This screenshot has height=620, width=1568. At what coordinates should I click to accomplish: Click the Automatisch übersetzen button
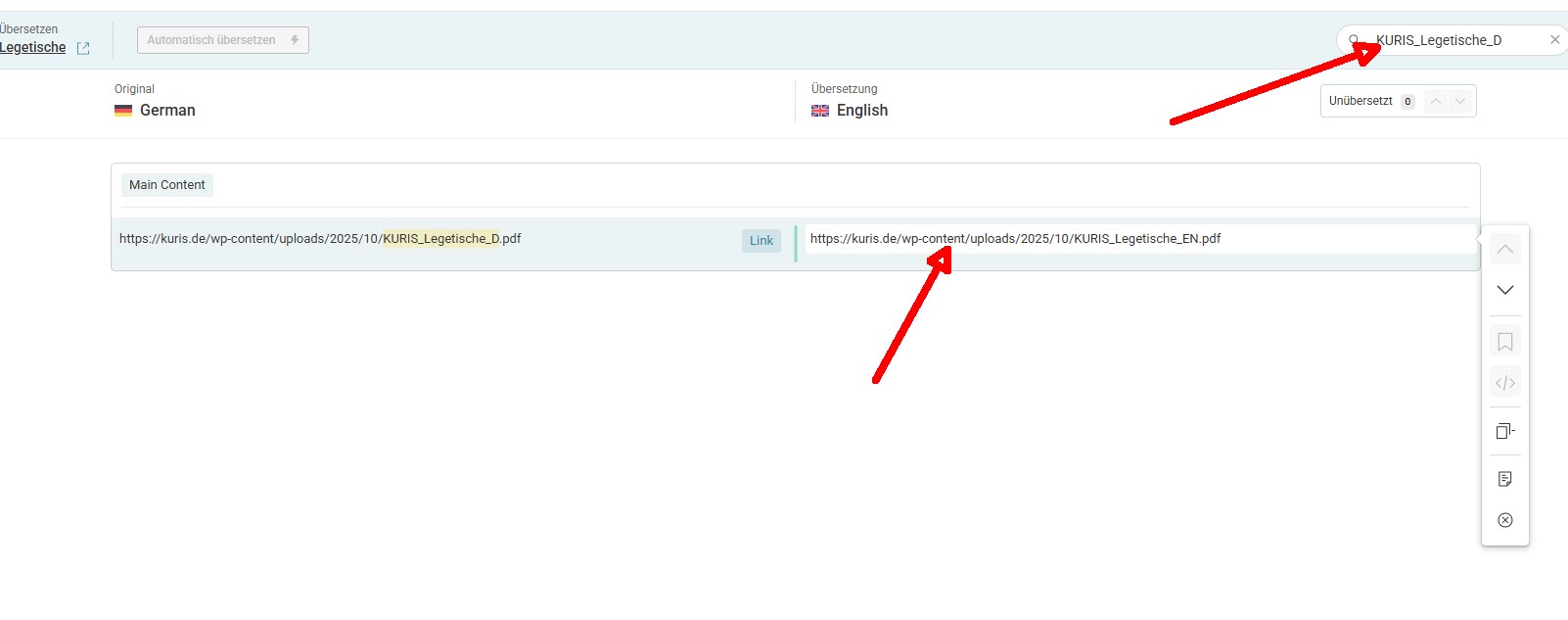[223, 40]
